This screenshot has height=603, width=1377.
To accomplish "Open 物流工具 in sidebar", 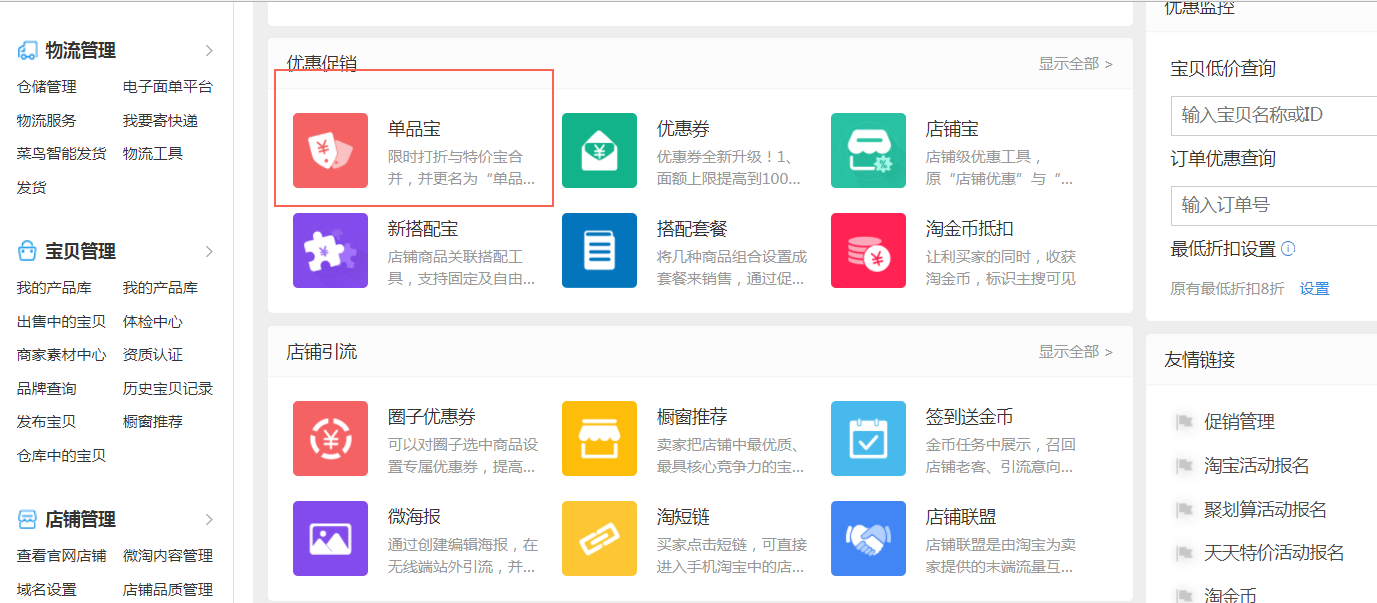I will 153,154.
